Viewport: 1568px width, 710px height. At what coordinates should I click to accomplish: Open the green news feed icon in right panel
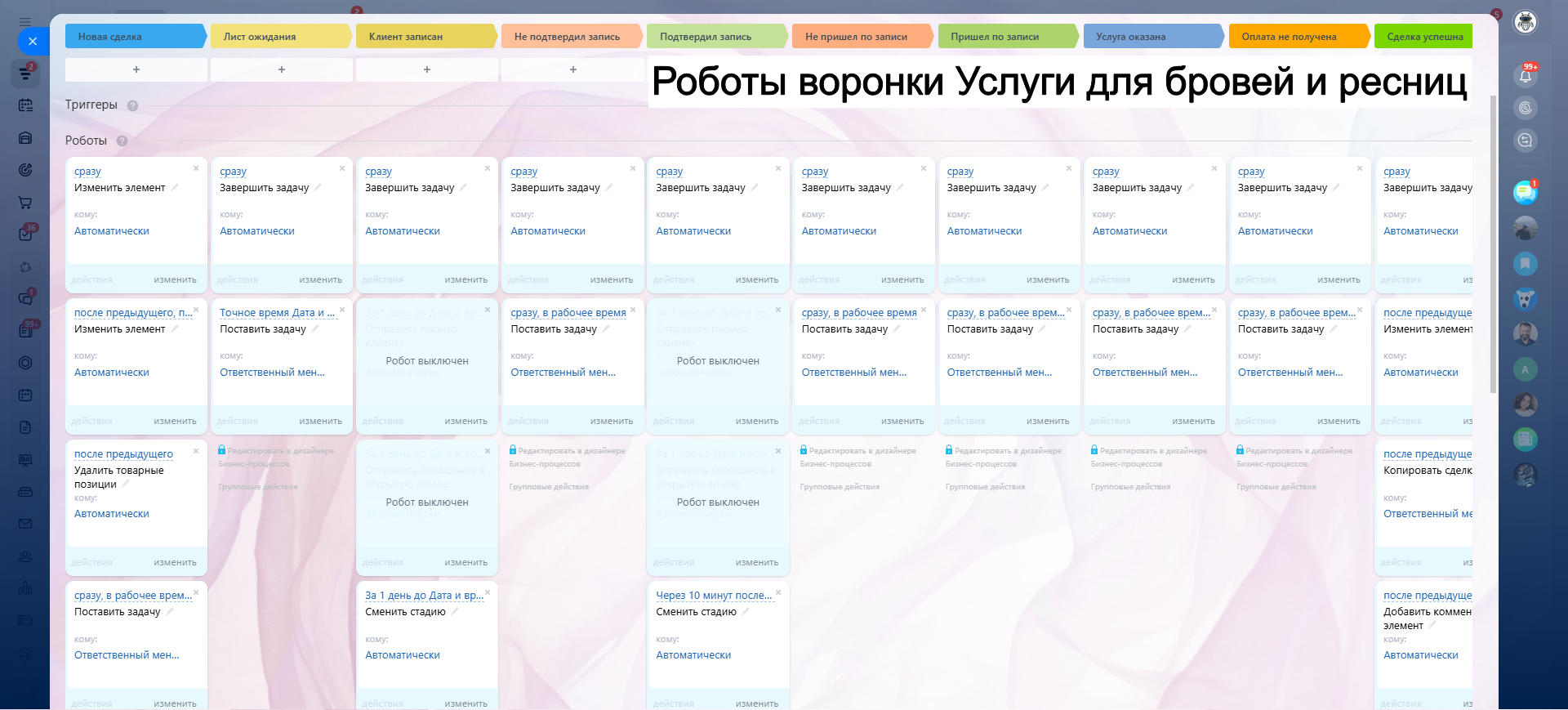coord(1525,440)
